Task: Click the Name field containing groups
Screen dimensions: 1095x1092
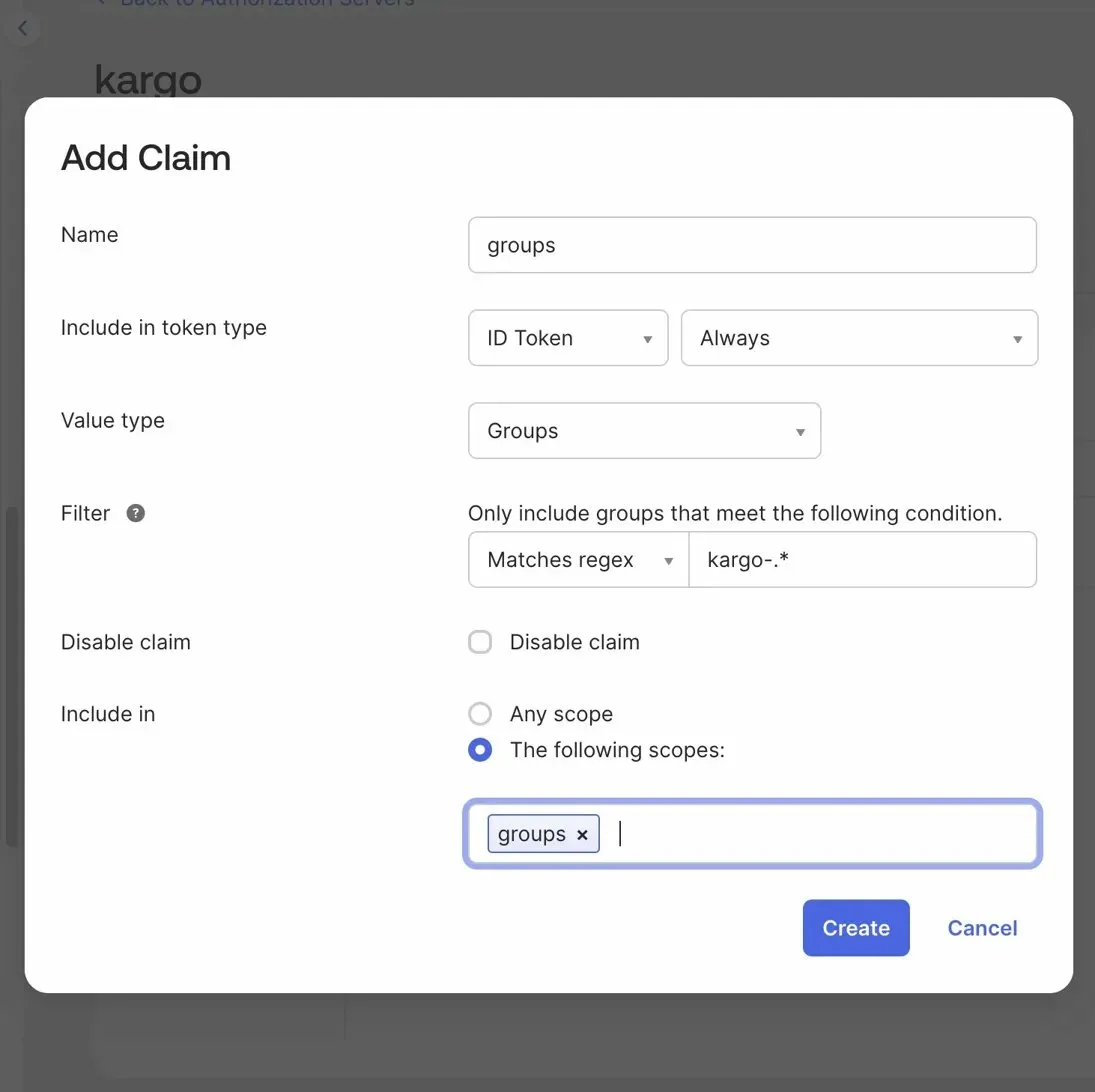Action: point(752,245)
